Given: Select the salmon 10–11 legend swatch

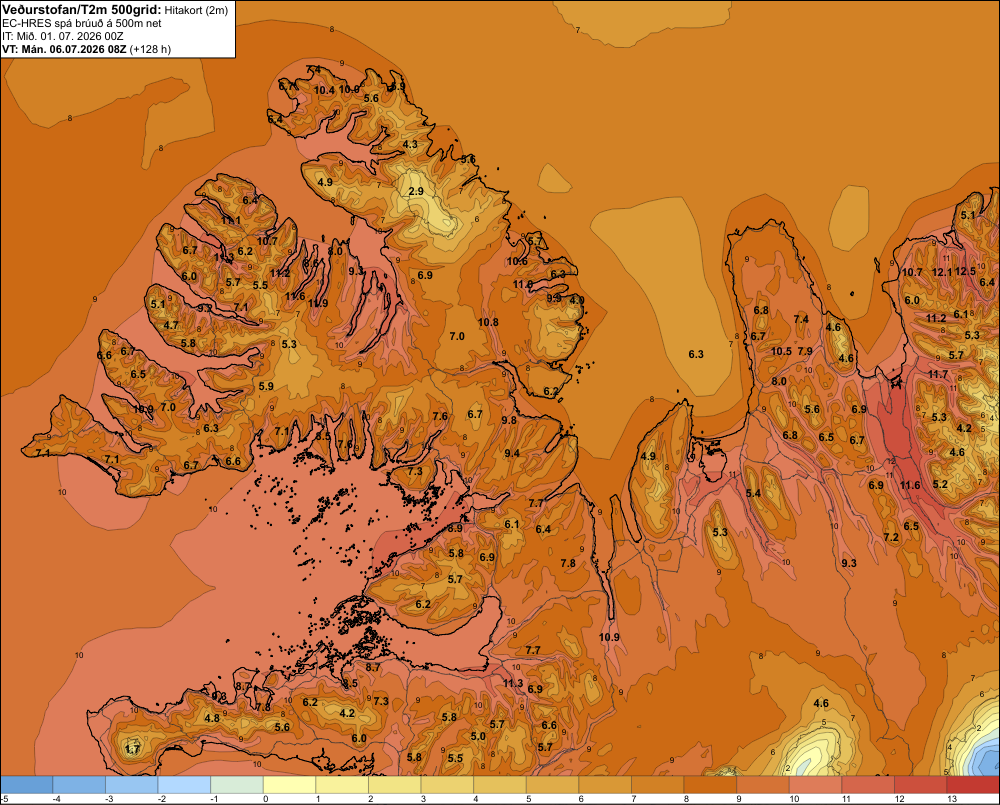Looking at the screenshot, I should [816, 785].
